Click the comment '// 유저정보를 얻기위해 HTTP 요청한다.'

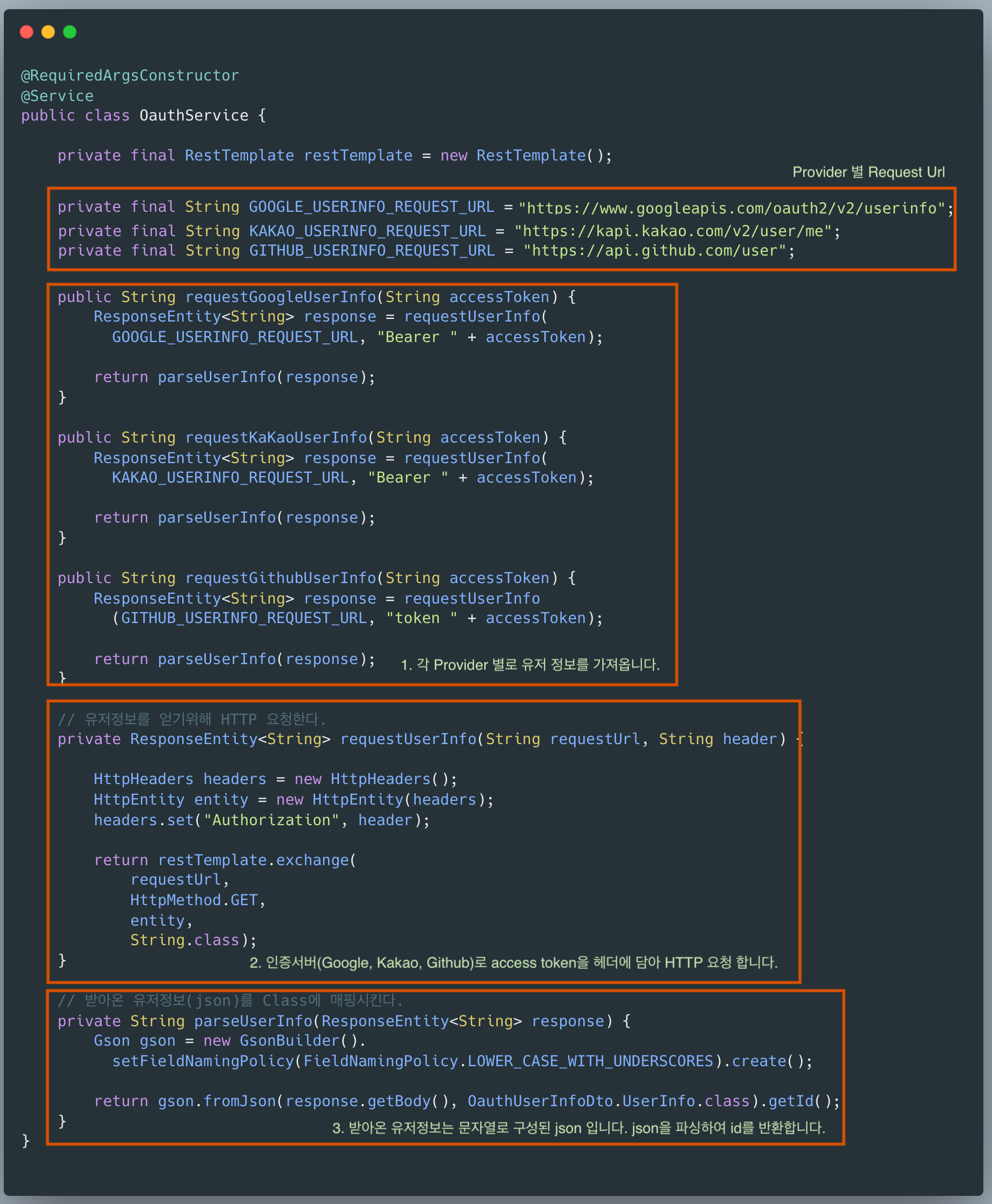tap(192, 719)
